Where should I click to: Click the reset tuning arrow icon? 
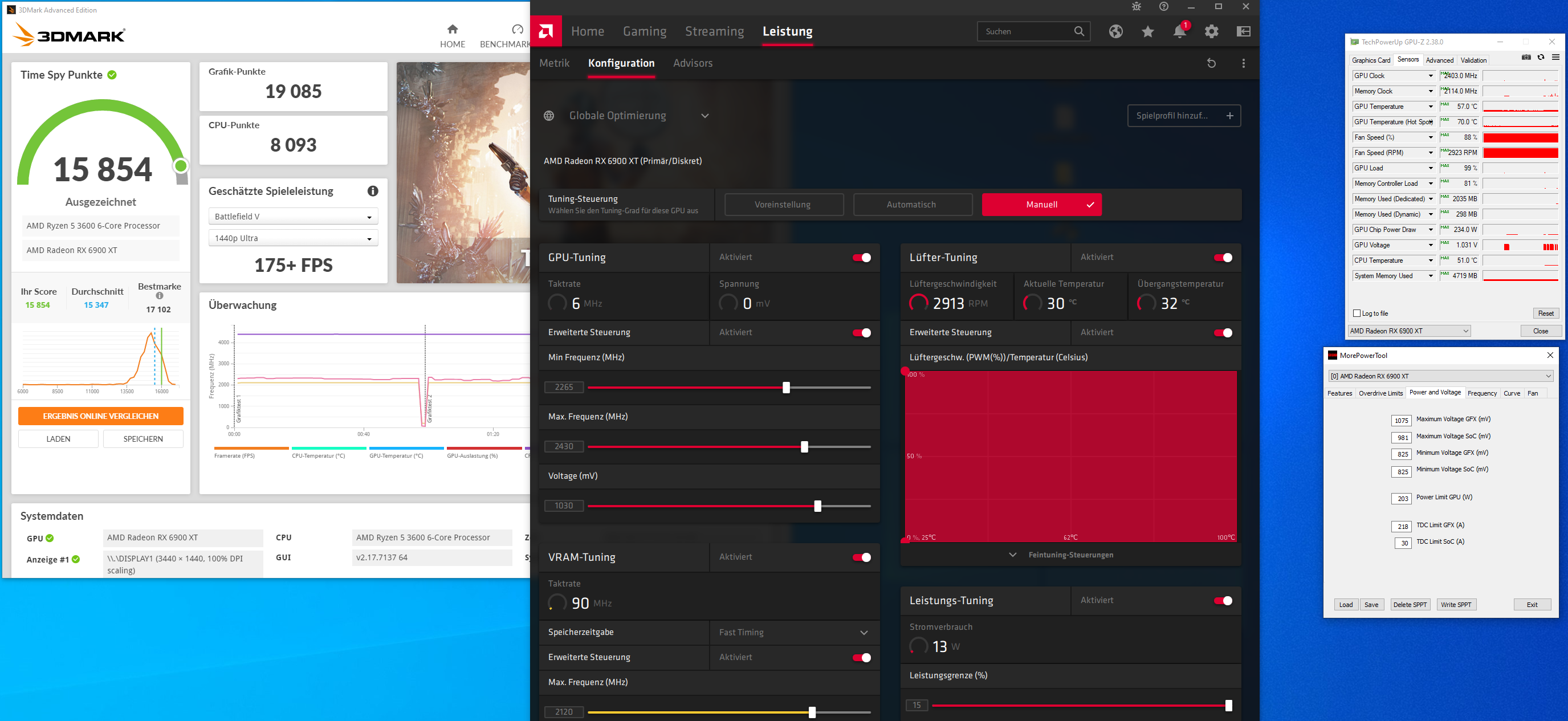1211,63
